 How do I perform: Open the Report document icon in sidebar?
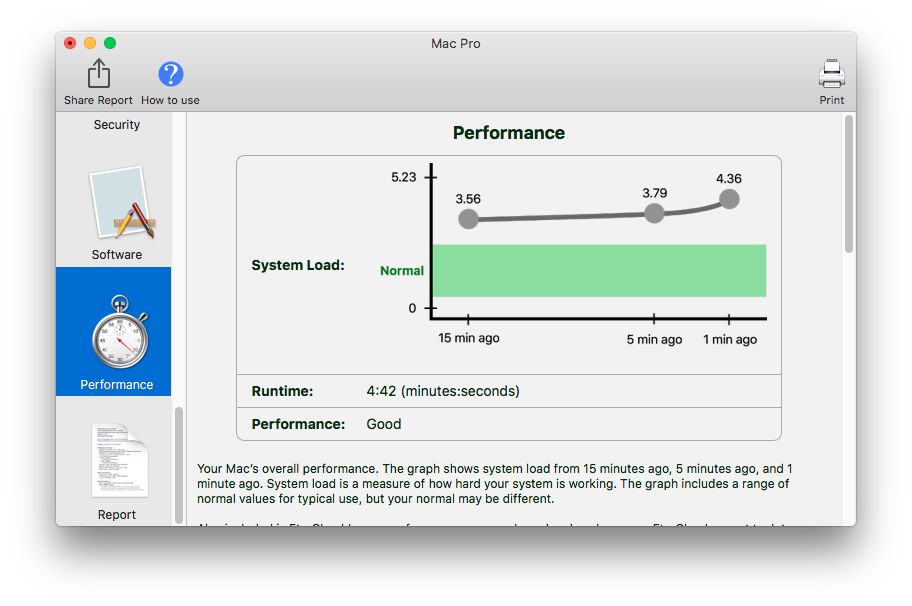coord(119,461)
